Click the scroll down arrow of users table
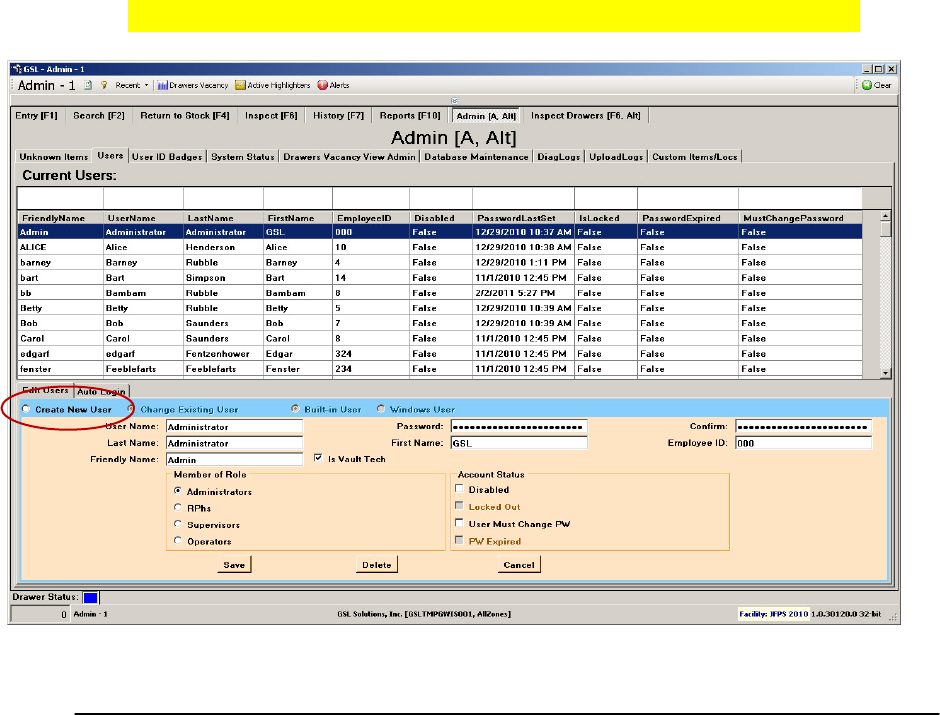The height and width of the screenshot is (715, 940). (x=884, y=372)
